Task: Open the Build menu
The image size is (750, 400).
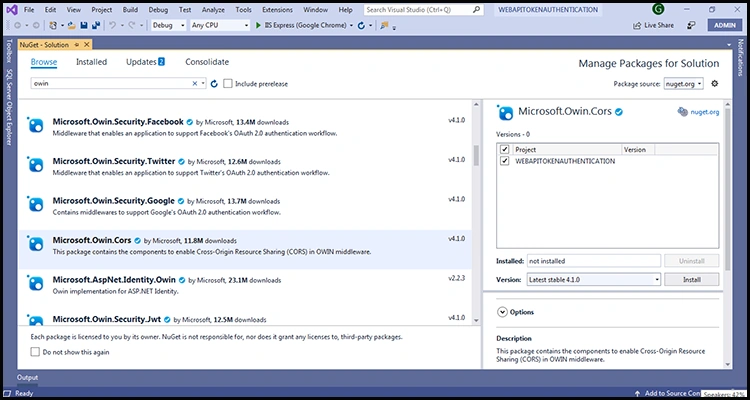Action: pos(130,10)
